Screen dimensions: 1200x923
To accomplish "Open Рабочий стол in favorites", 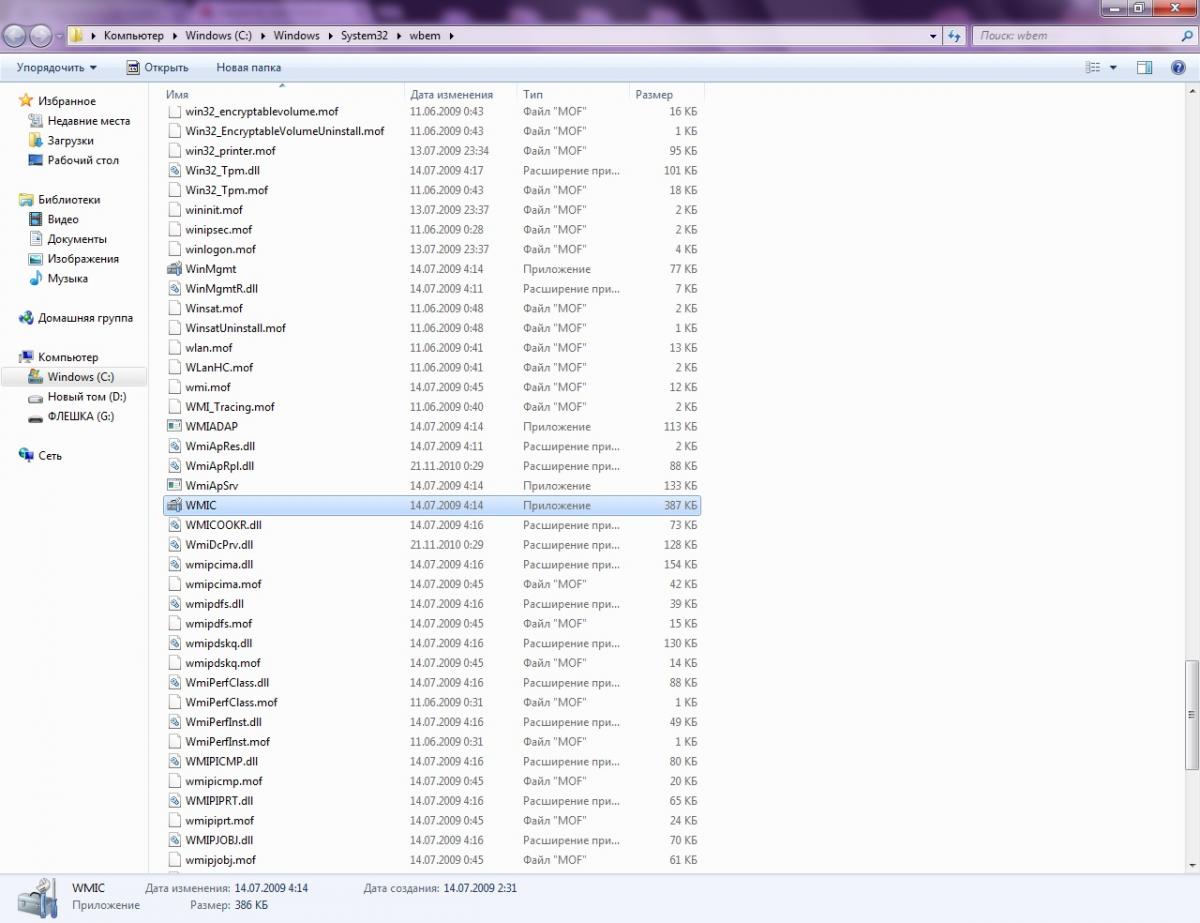I will click(83, 160).
